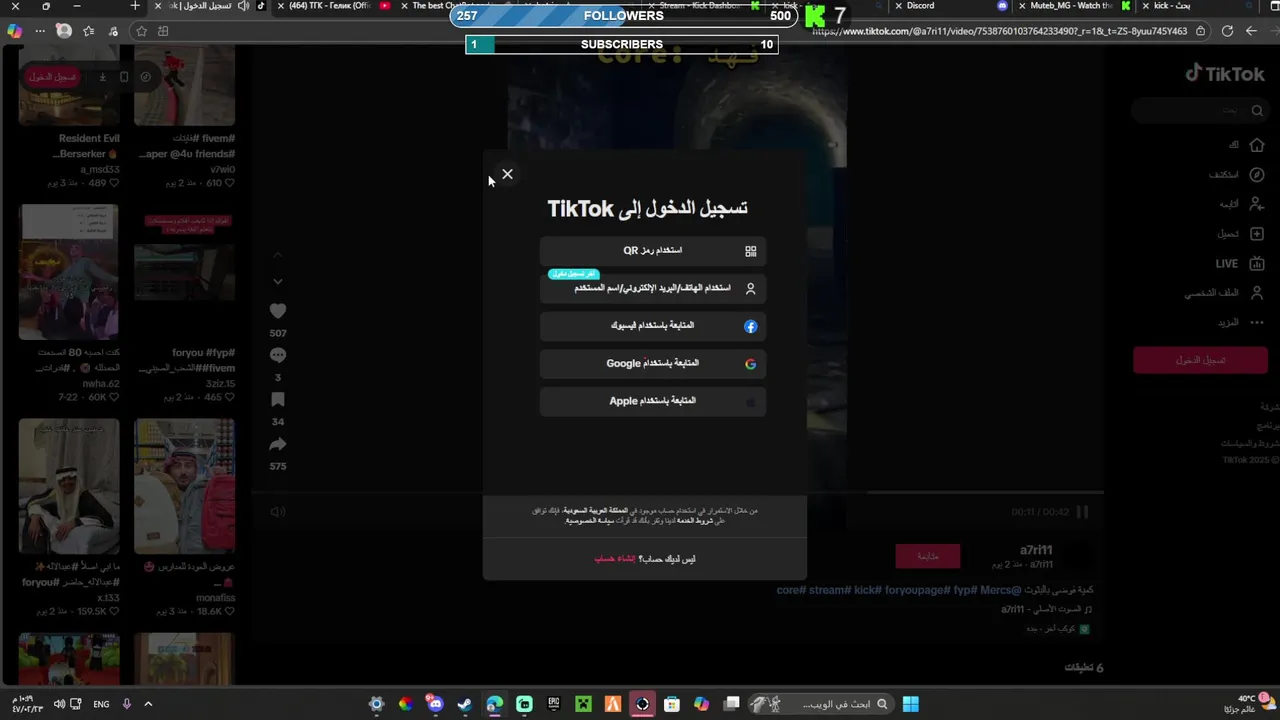The width and height of the screenshot is (1280, 720).
Task: Open Epic Games launcher from taskbar
Action: point(554,704)
